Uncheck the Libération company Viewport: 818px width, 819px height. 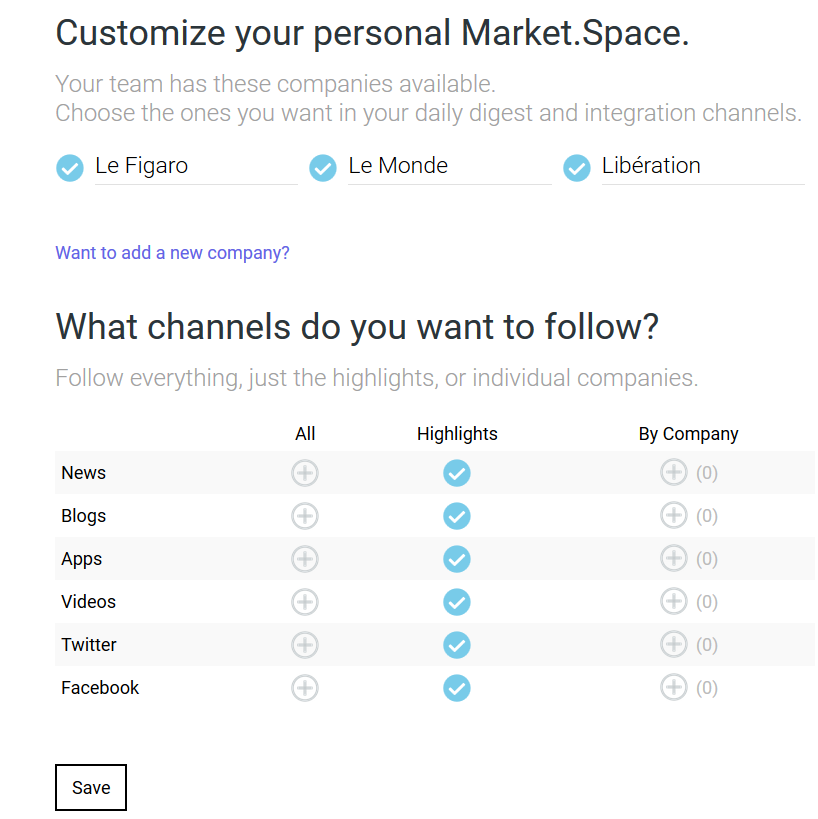tap(577, 168)
